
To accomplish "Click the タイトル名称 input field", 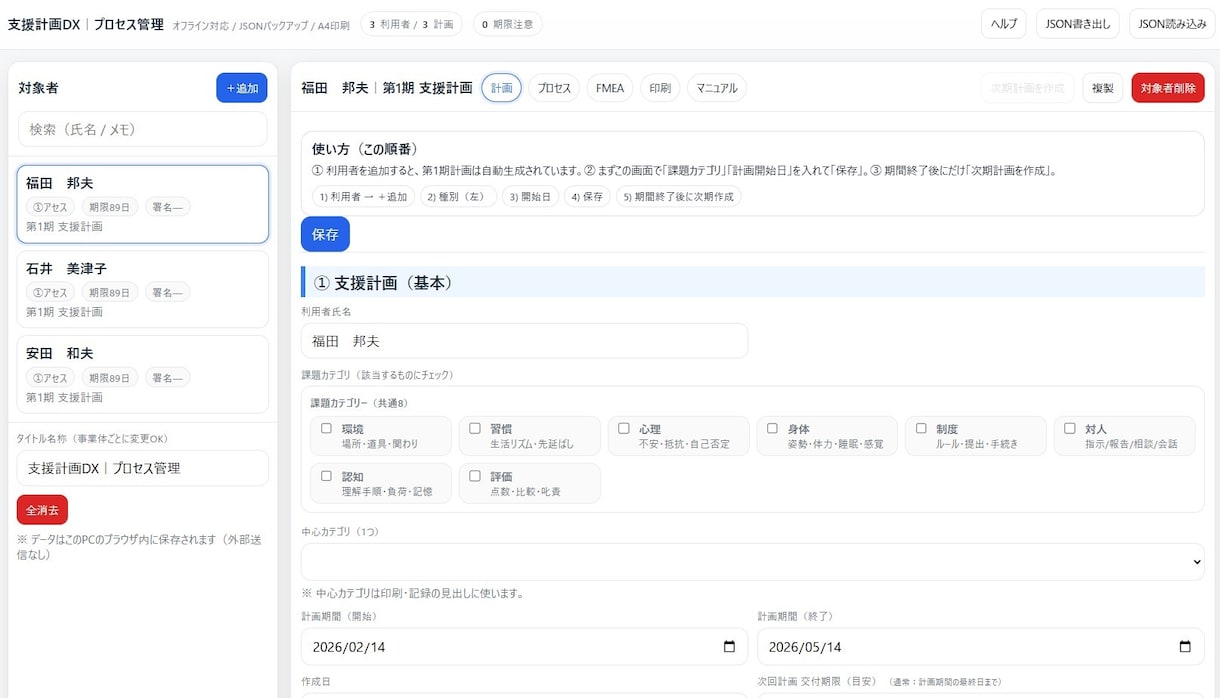I will (143, 468).
